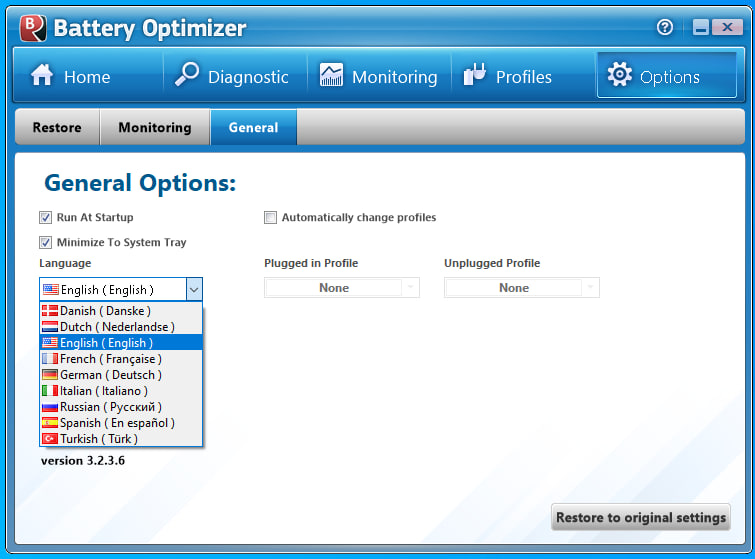Screen dimensions: 755x559
Task: Click French flag icon in language list
Action: pyautogui.click(x=50, y=359)
